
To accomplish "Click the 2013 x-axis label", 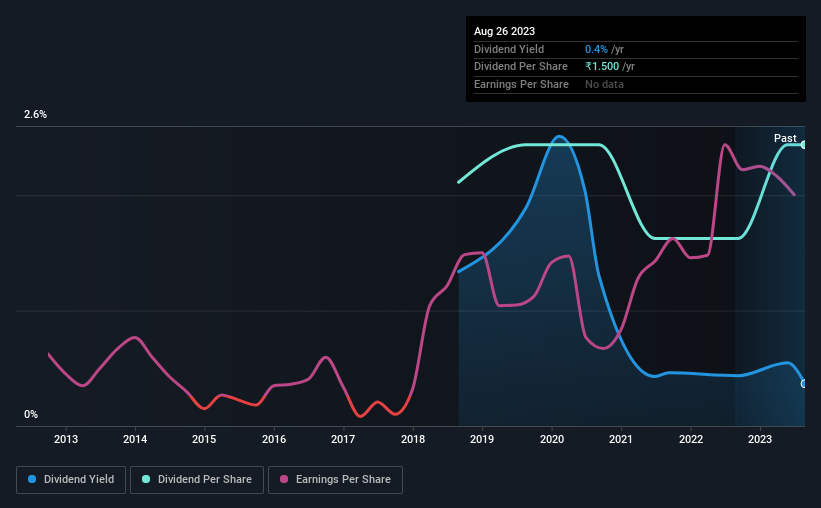I will pos(66,439).
